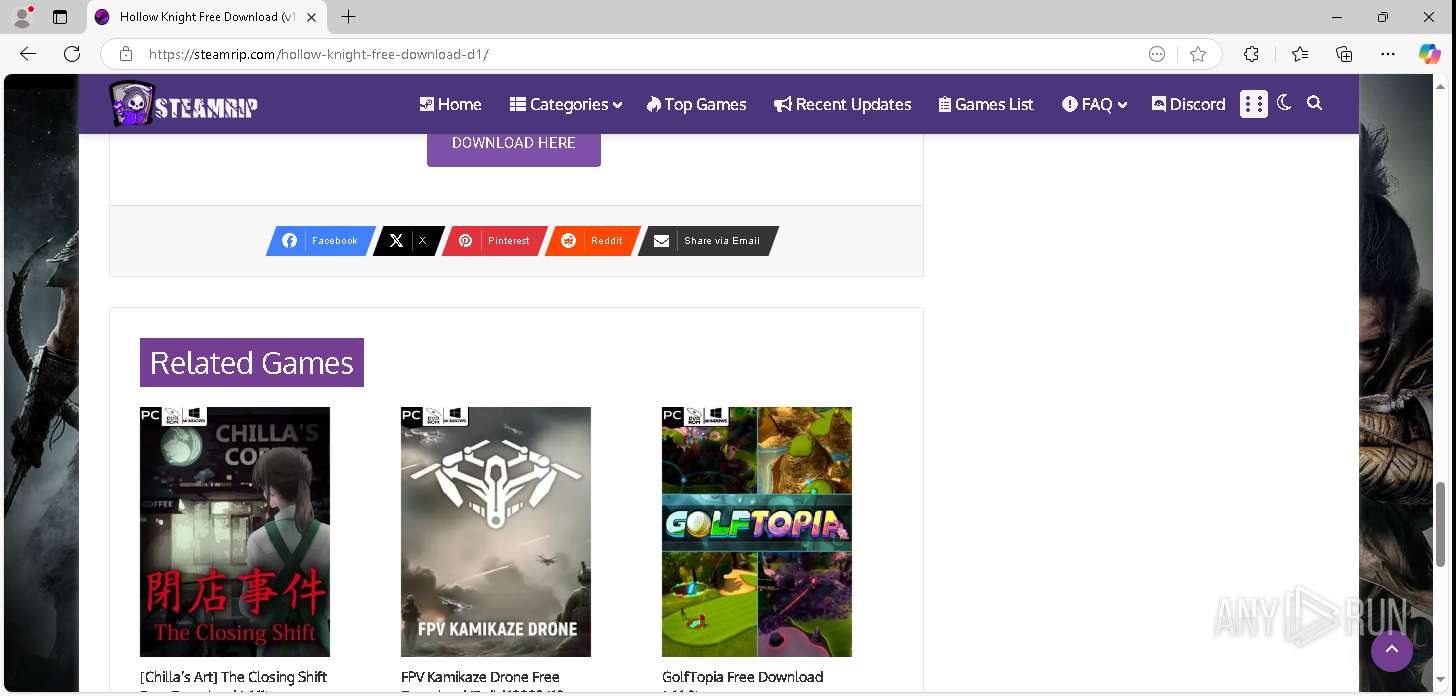
Task: Refresh the current page
Action: pyautogui.click(x=72, y=54)
